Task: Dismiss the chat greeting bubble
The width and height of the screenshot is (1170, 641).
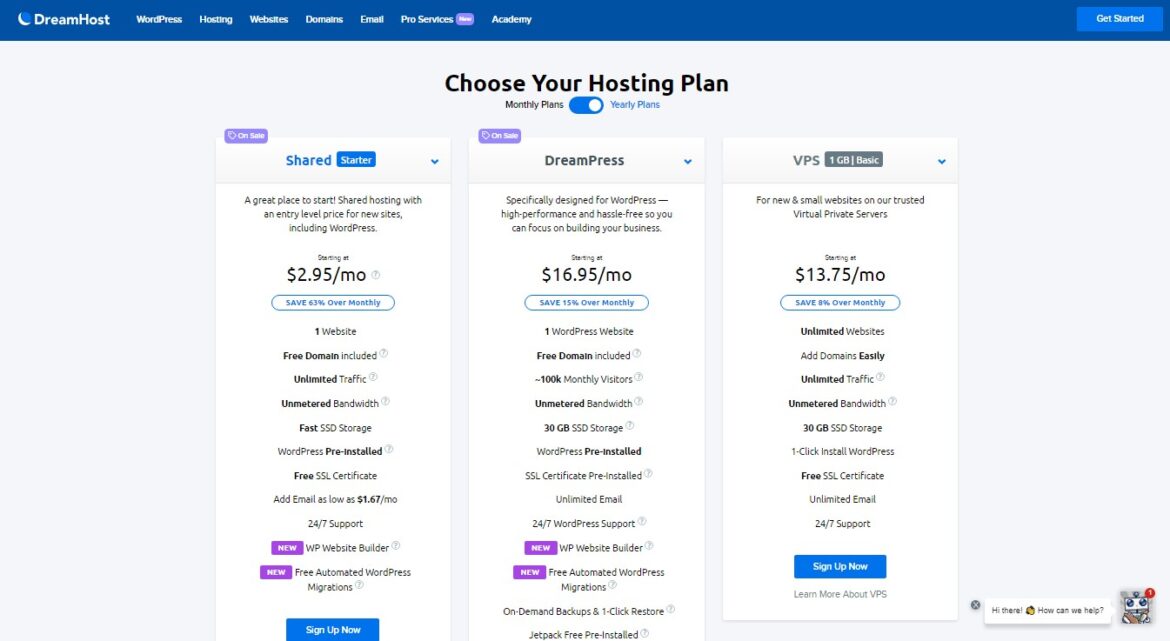Action: (x=975, y=604)
